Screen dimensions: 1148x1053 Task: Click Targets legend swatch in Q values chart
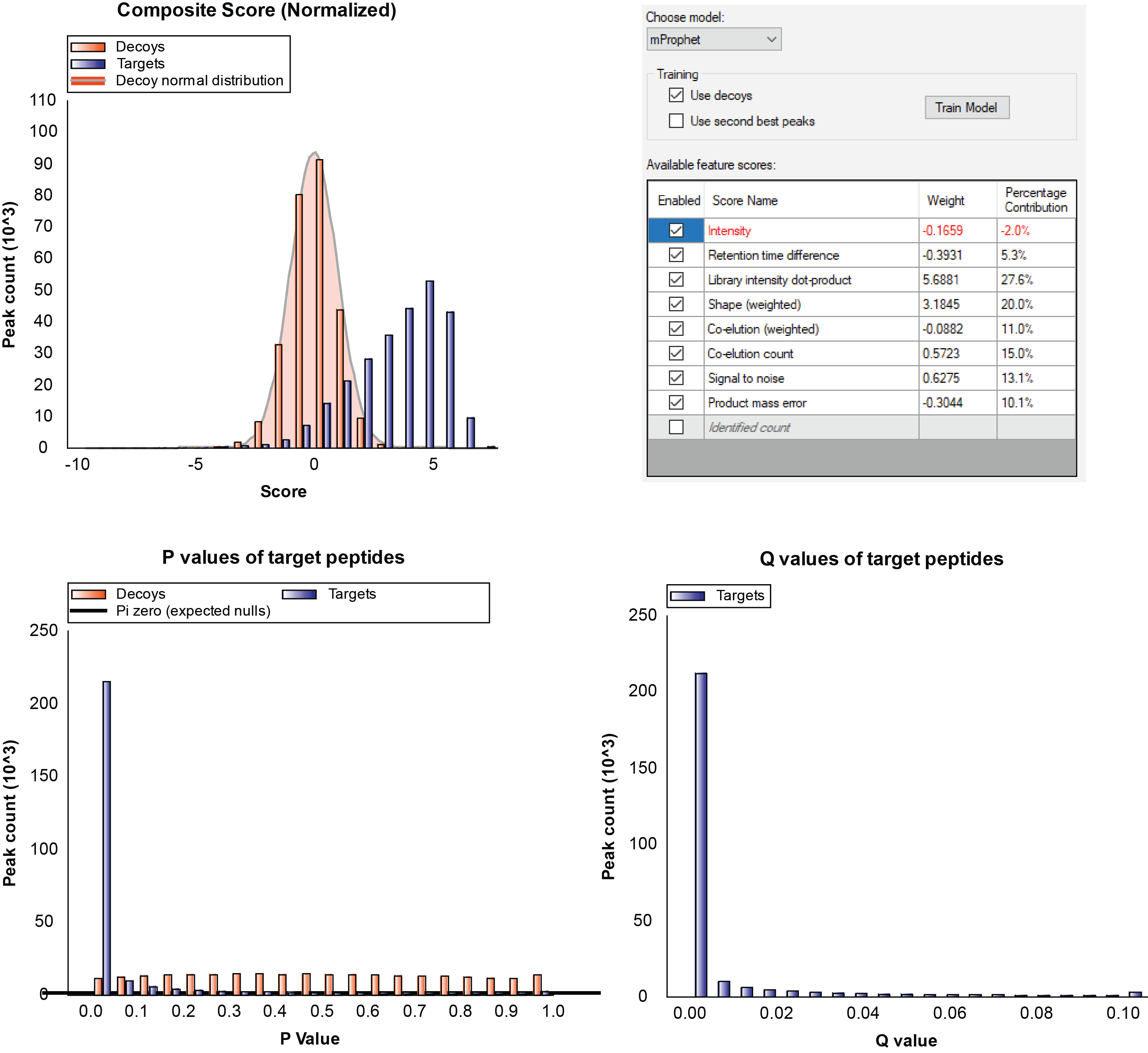(687, 596)
